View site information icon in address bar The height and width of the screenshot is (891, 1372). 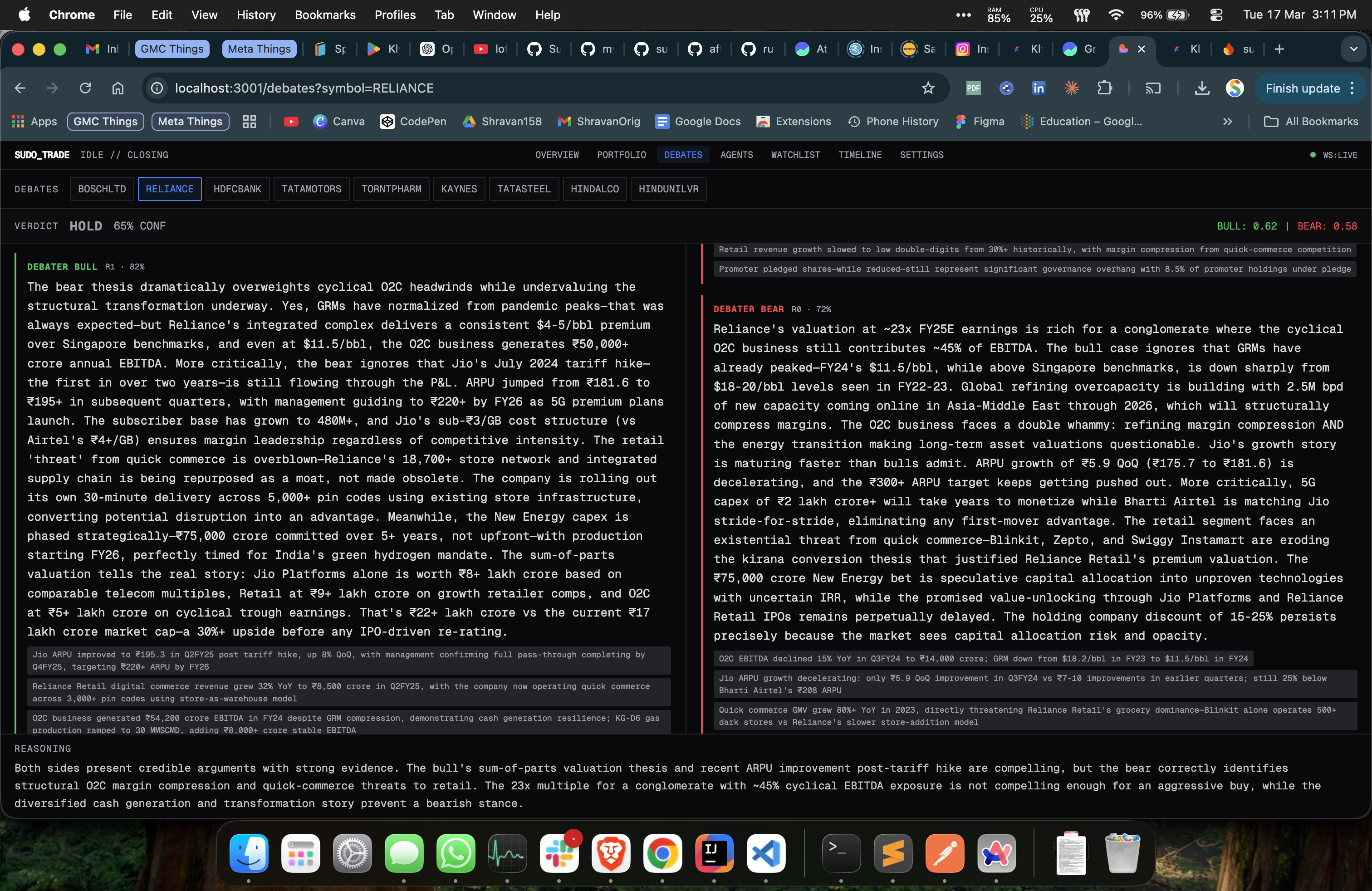[157, 88]
